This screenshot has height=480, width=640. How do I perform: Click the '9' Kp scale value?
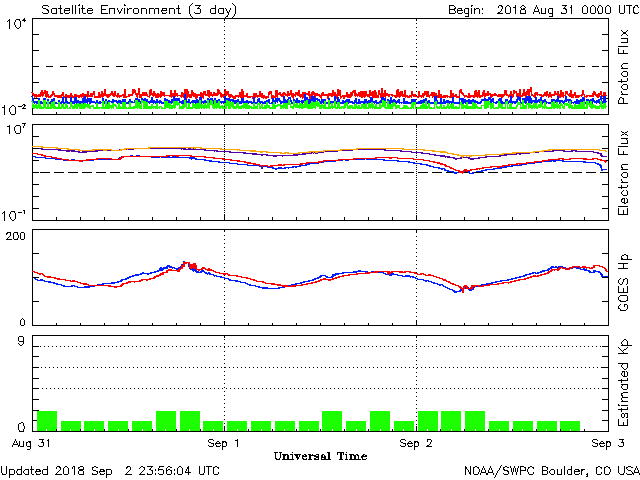coord(21,341)
